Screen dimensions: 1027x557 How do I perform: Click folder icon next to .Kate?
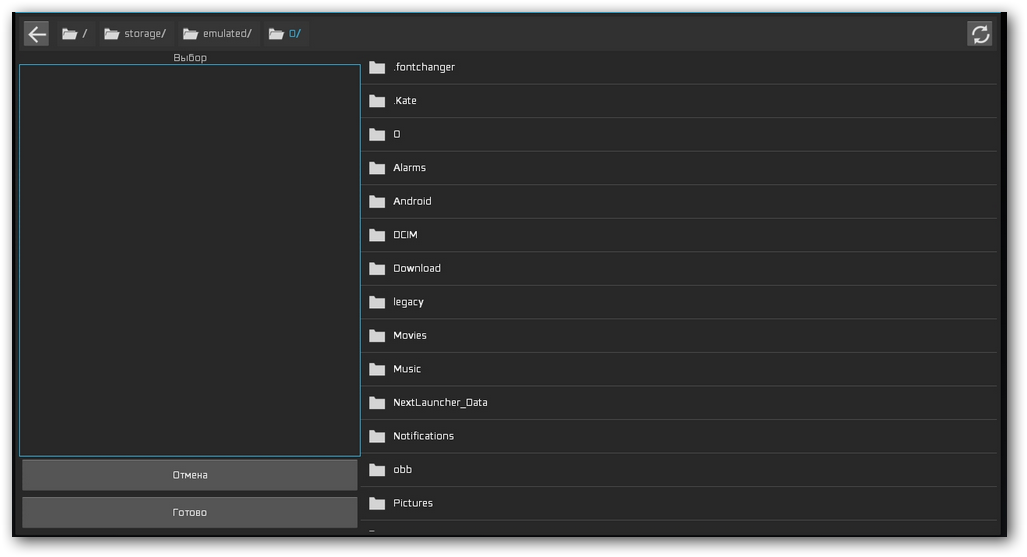tap(377, 101)
